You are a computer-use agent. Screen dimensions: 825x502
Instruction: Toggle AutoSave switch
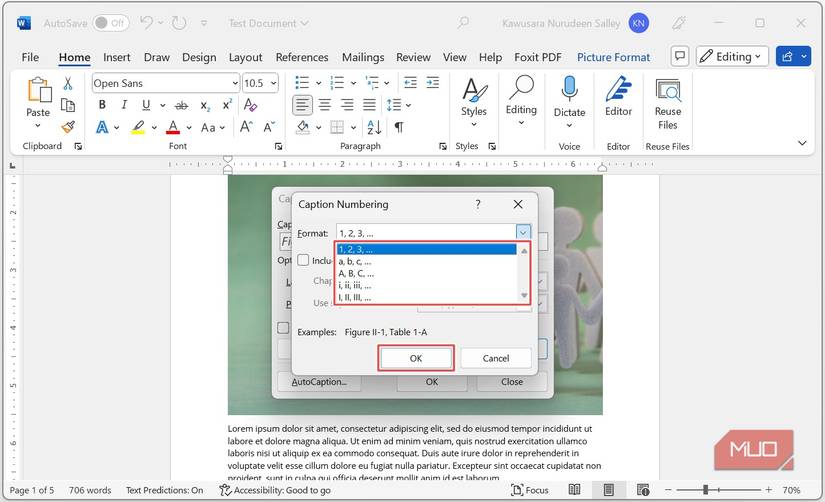110,23
